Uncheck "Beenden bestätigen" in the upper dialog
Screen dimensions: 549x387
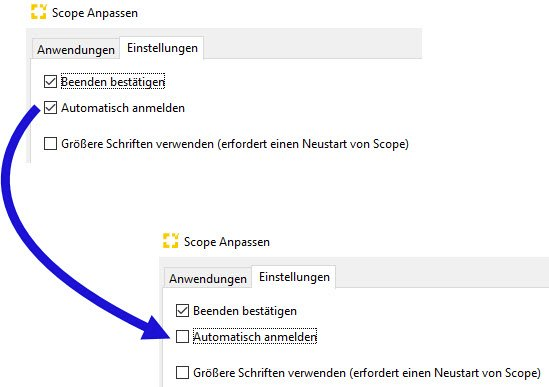tap(50, 82)
